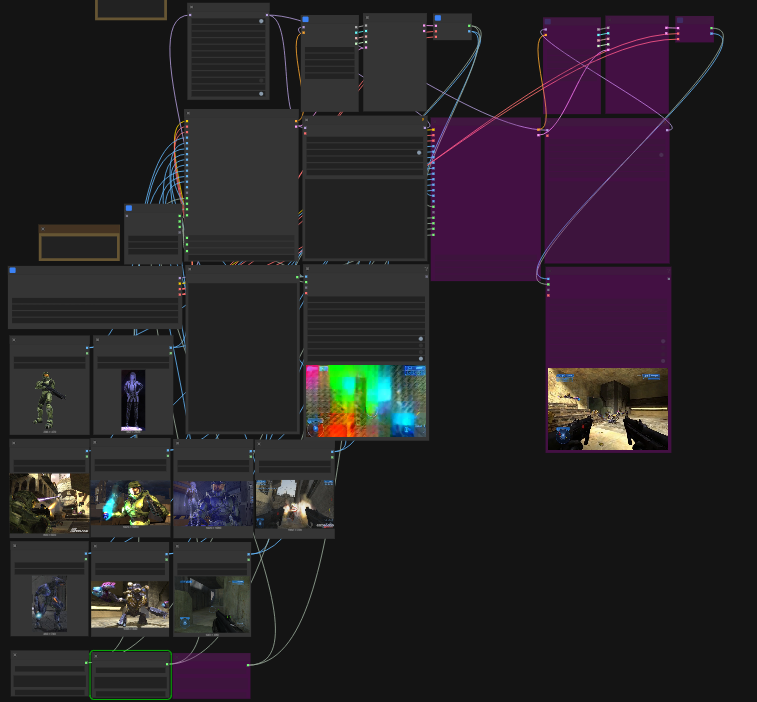Collapse the large node with many blue input ports
This screenshot has width=757, height=702.
[x=188, y=113]
